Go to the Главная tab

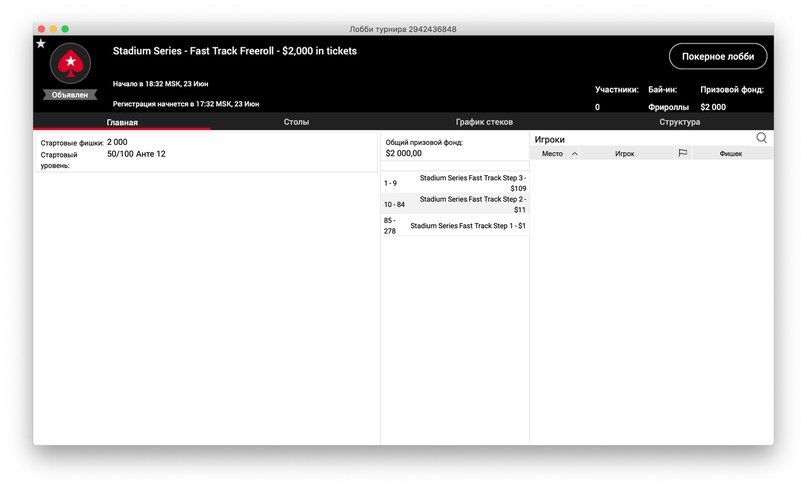point(122,122)
